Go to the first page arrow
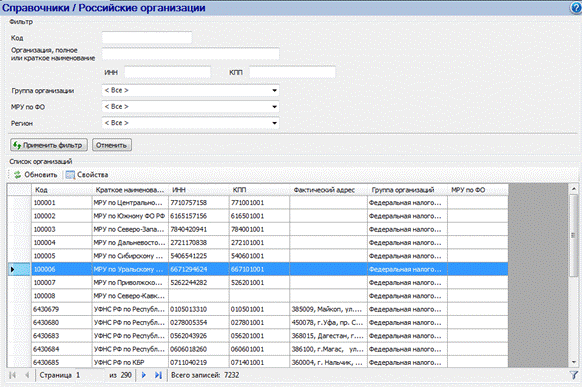 (x=13, y=375)
